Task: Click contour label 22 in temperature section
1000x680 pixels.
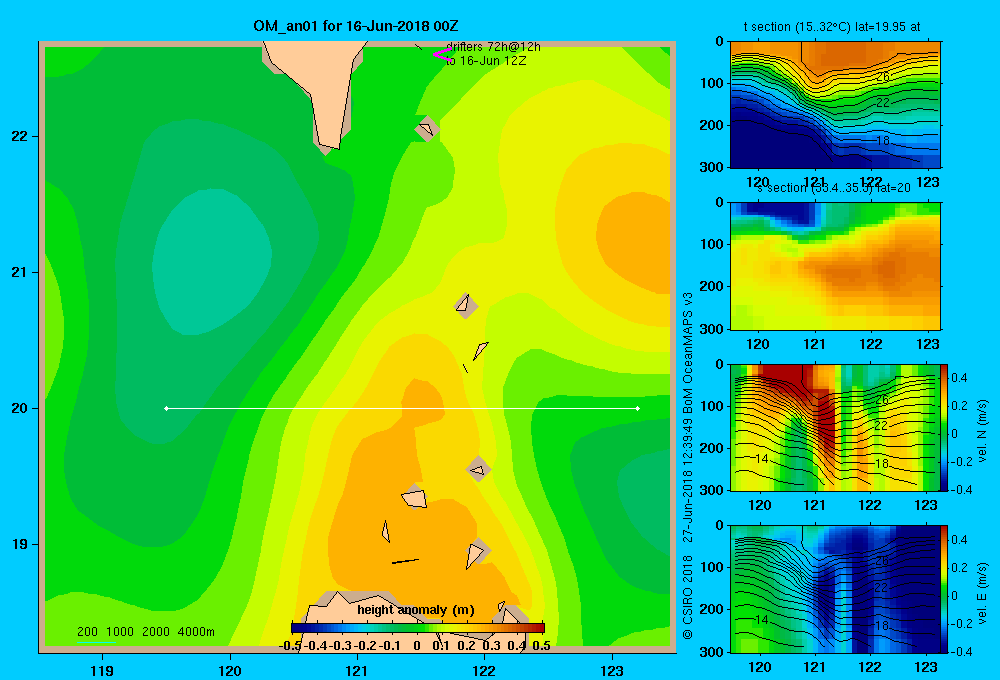Action: coord(883,103)
